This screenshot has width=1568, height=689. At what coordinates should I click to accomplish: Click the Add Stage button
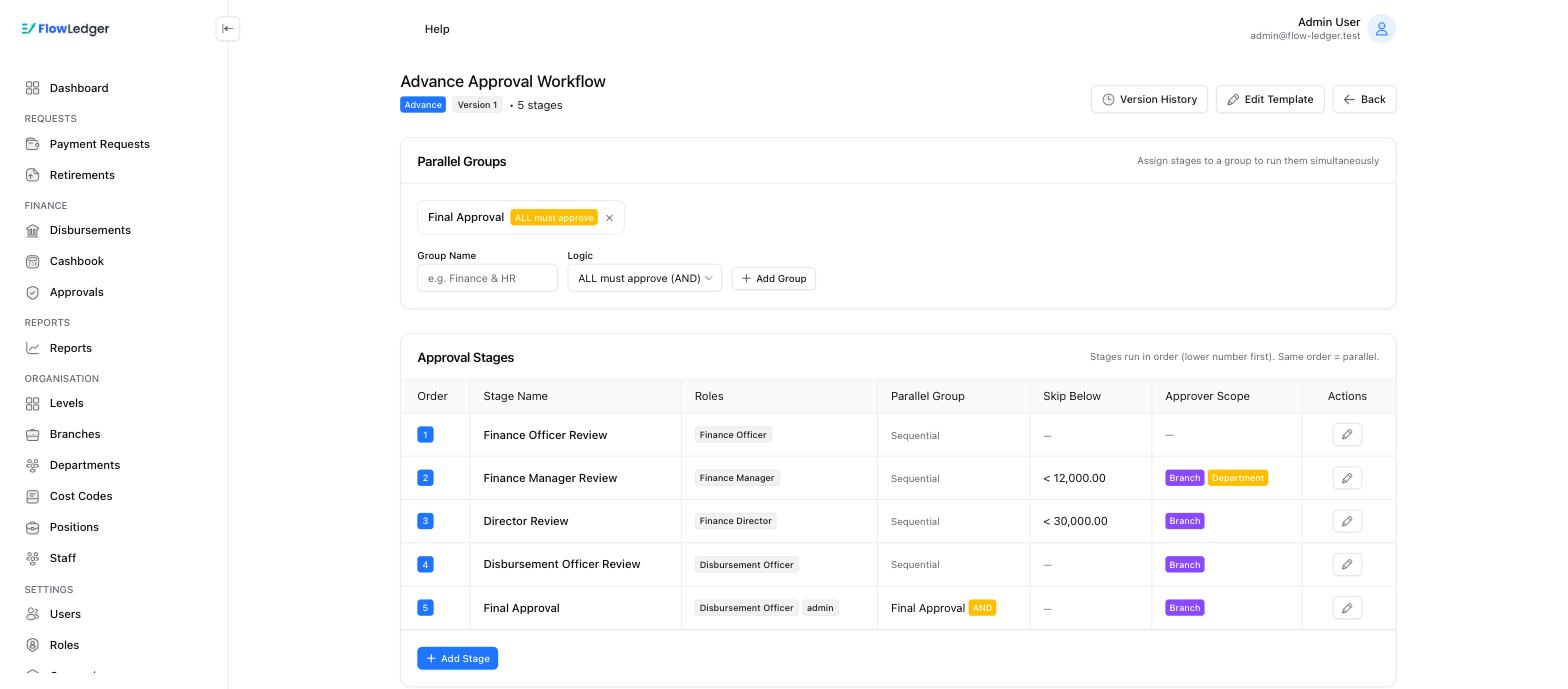[457, 658]
